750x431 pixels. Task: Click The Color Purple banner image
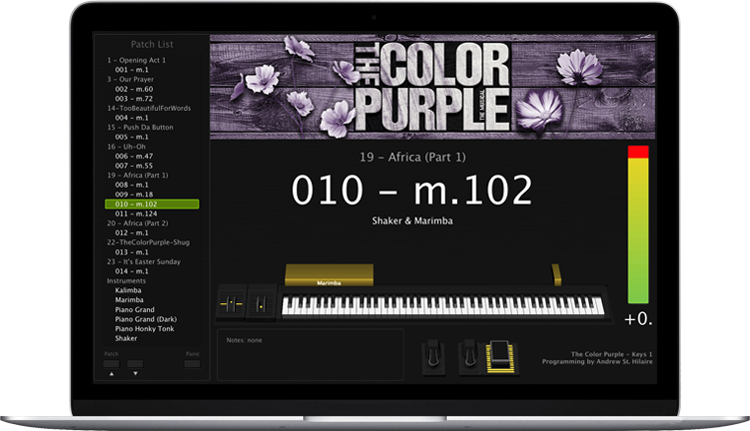[x=432, y=87]
